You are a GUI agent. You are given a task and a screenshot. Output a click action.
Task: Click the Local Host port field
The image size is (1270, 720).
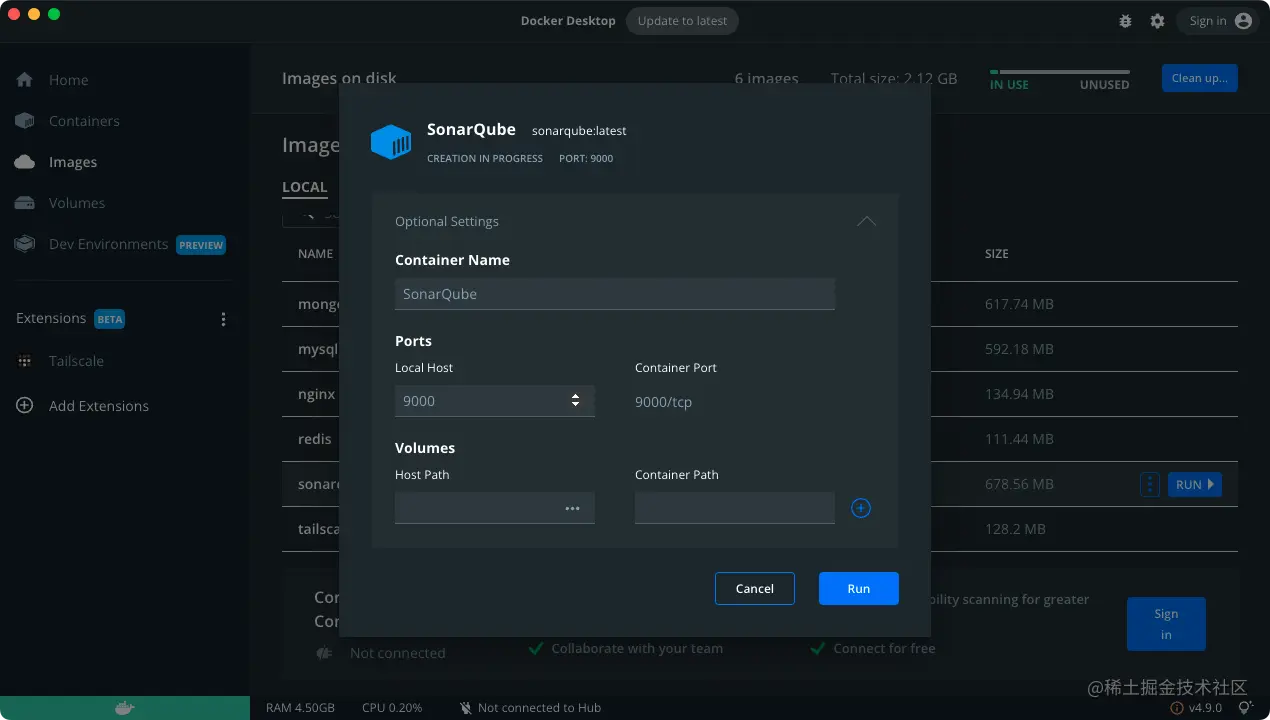click(x=495, y=401)
